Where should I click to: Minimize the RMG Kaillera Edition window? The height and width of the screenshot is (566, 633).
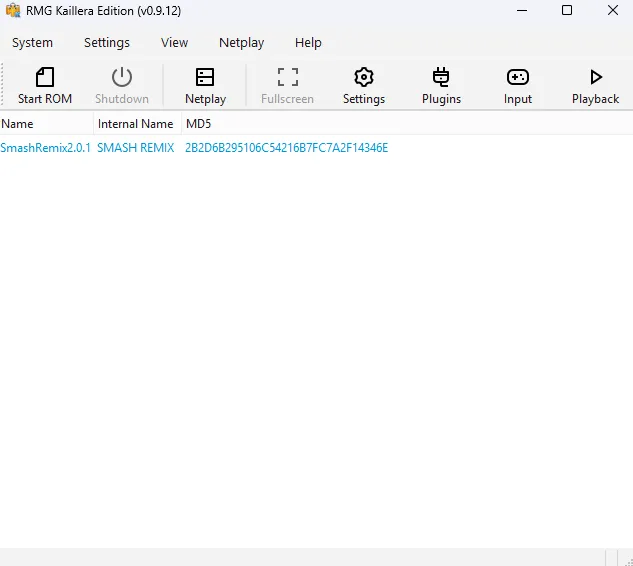[x=522, y=10]
